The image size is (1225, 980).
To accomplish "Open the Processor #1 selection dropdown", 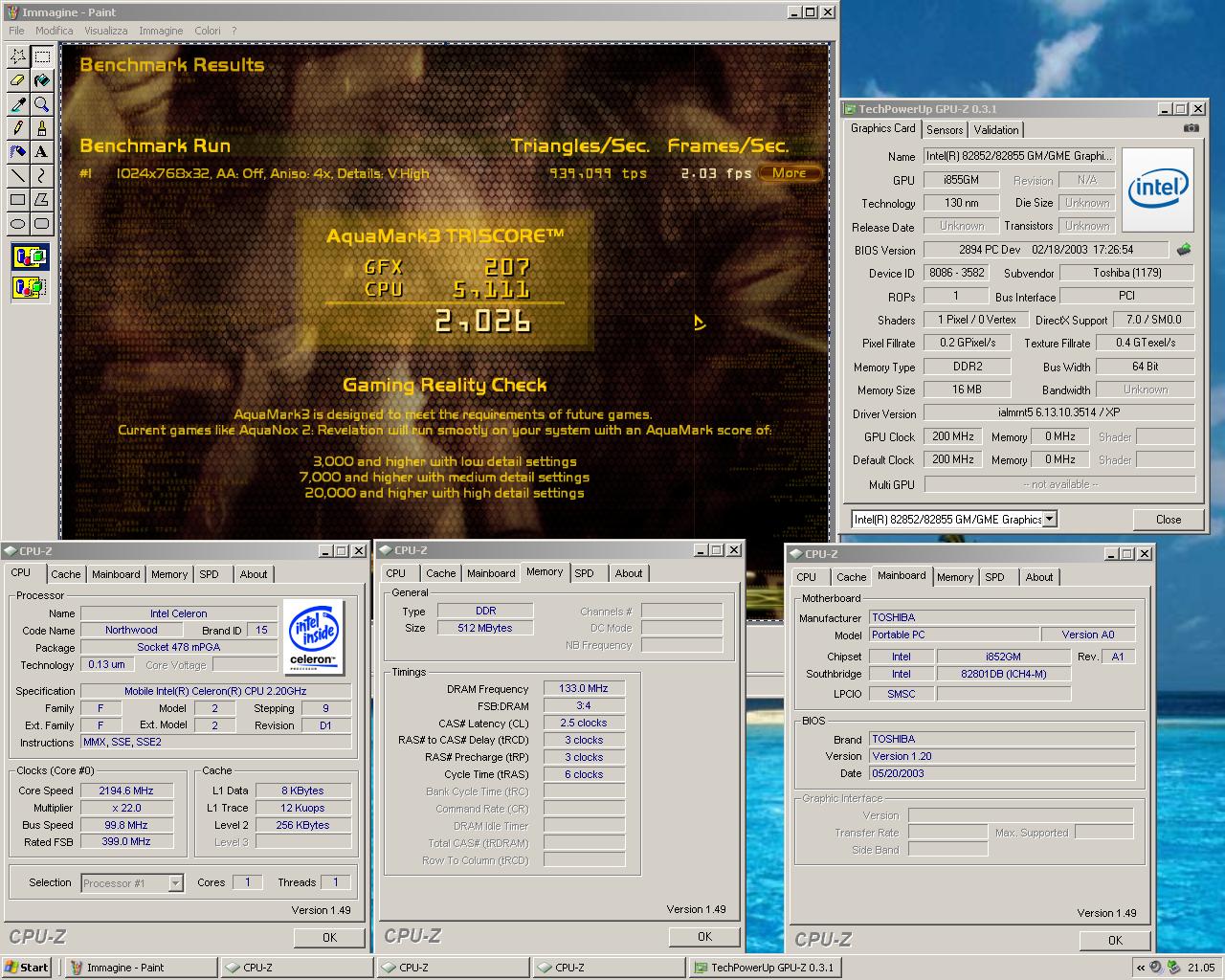I will tap(176, 883).
